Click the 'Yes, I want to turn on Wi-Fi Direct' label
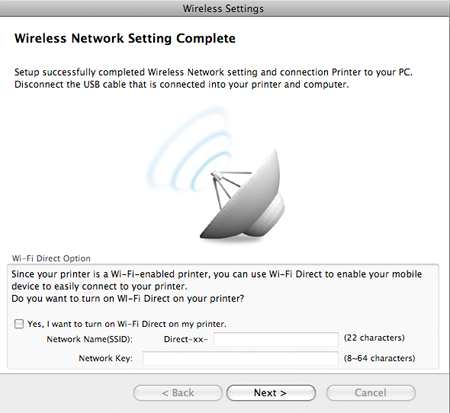The image size is (450, 413). (x=127, y=324)
